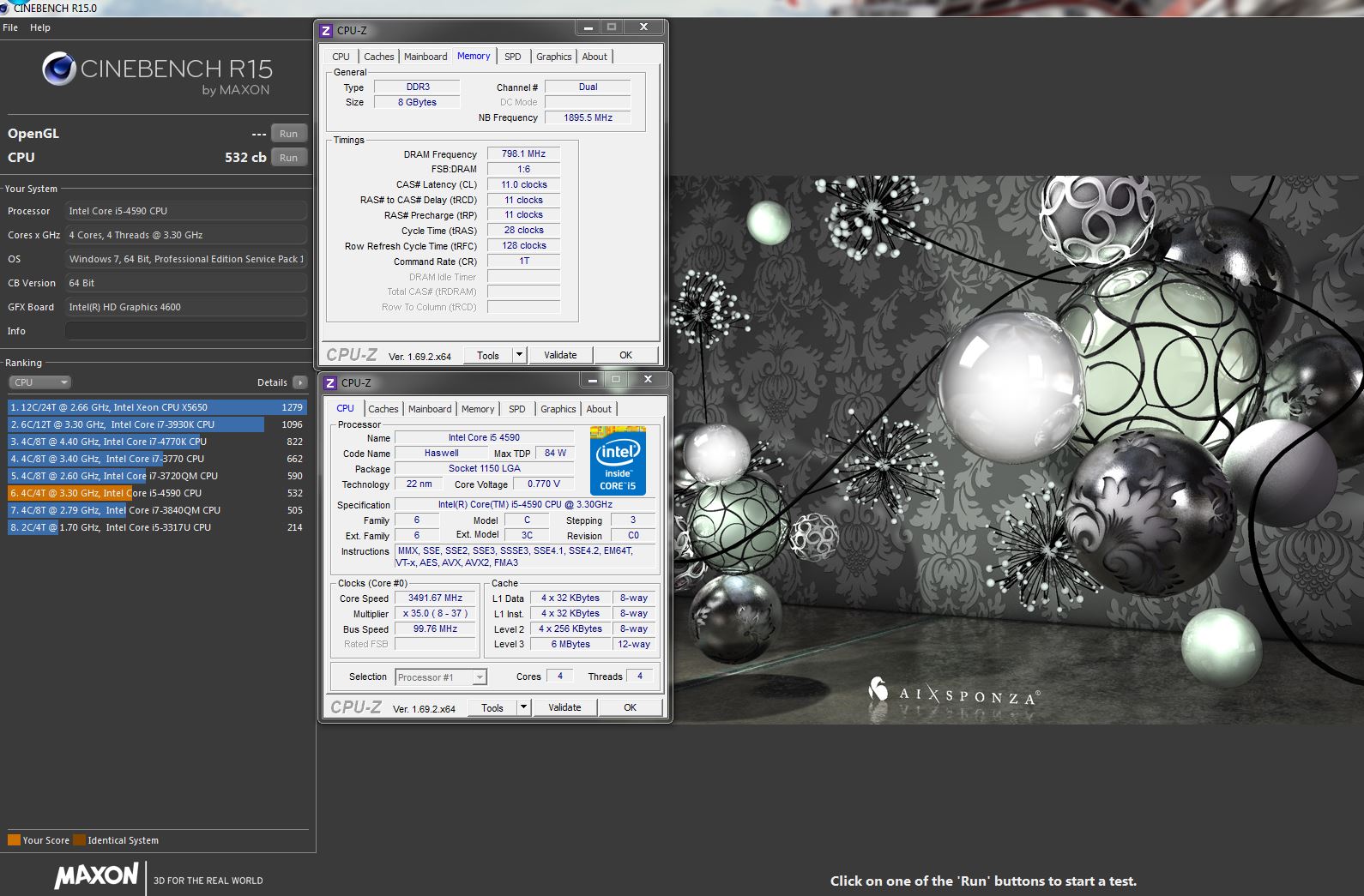Click the Cinebench R15 logo icon
The width and height of the screenshot is (1364, 896).
point(59,69)
